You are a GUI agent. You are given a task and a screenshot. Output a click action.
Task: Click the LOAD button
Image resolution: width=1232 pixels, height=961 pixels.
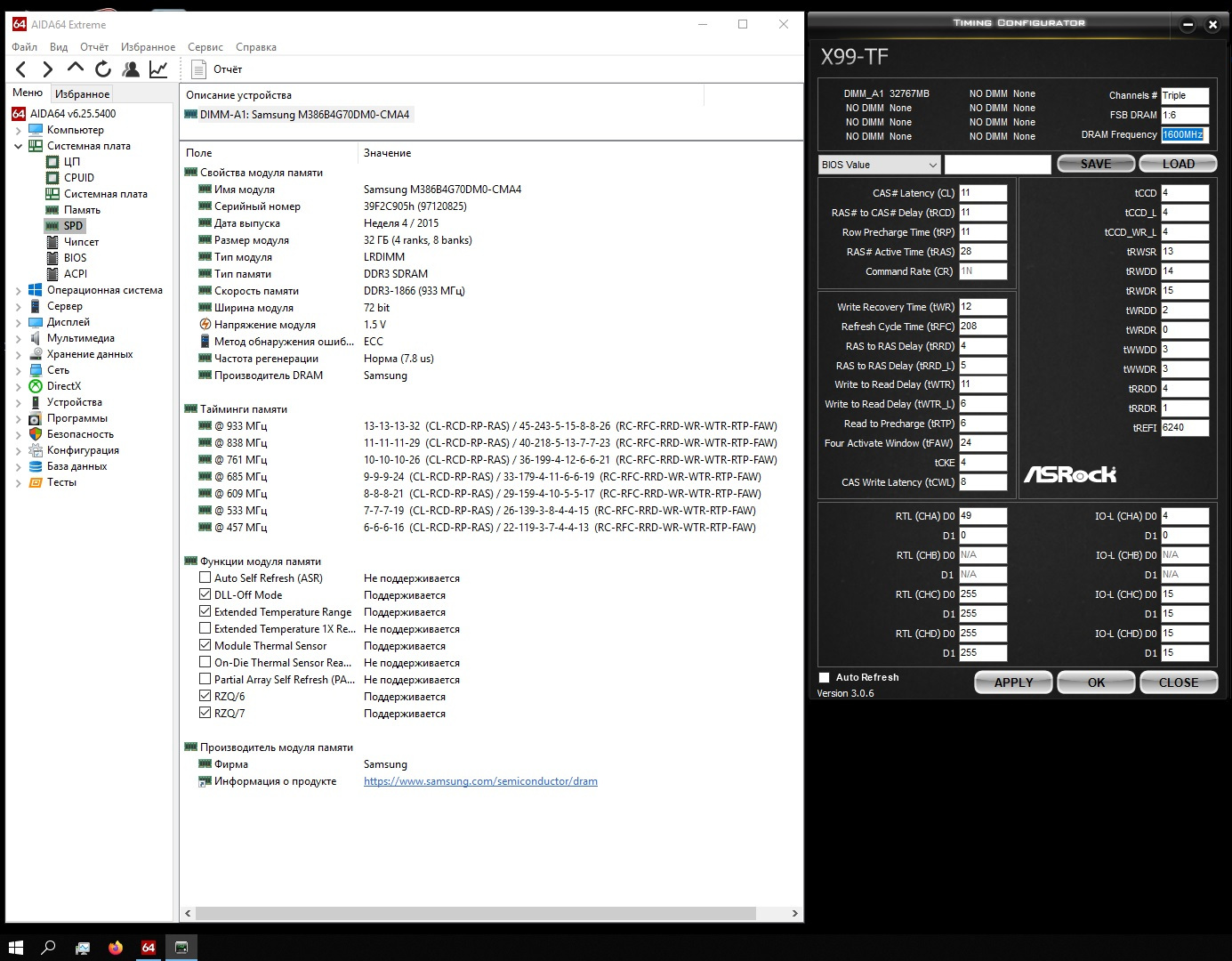pyautogui.click(x=1179, y=164)
